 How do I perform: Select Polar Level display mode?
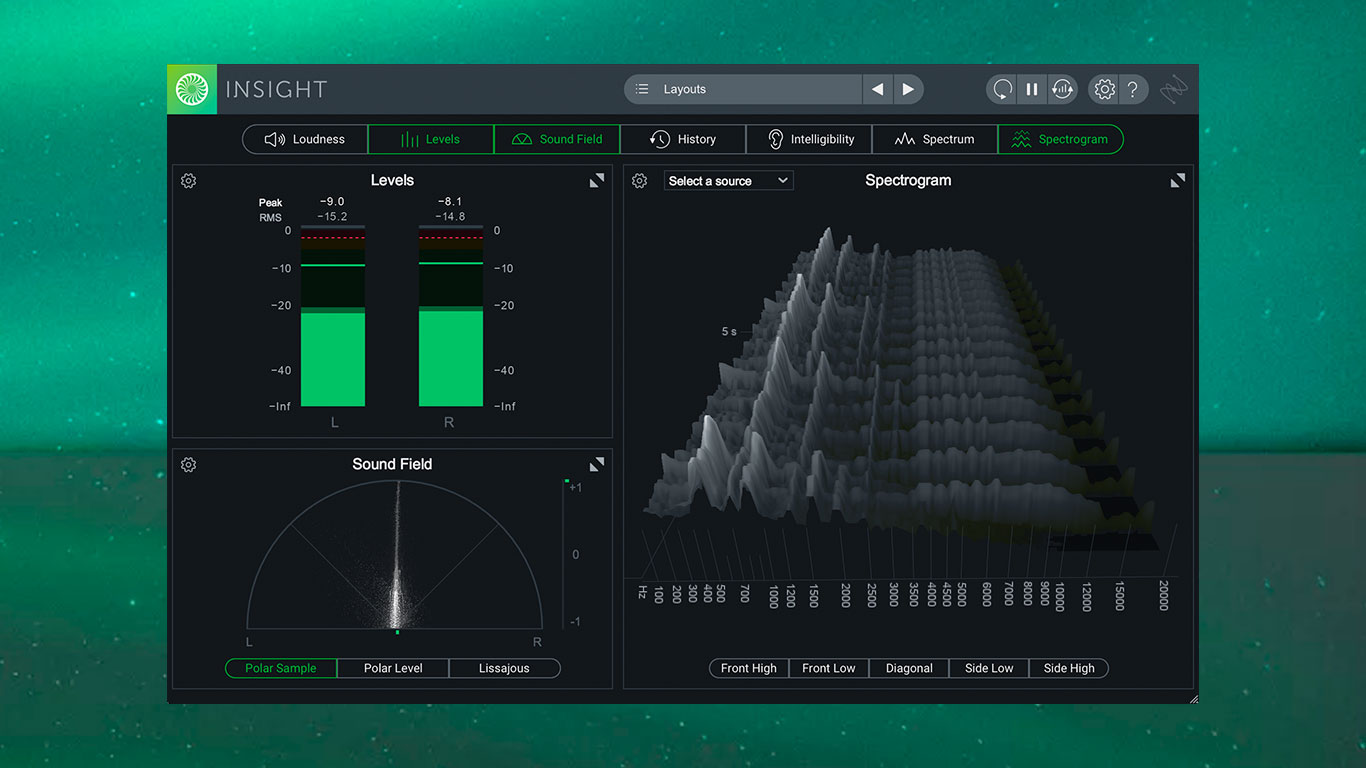(x=392, y=668)
